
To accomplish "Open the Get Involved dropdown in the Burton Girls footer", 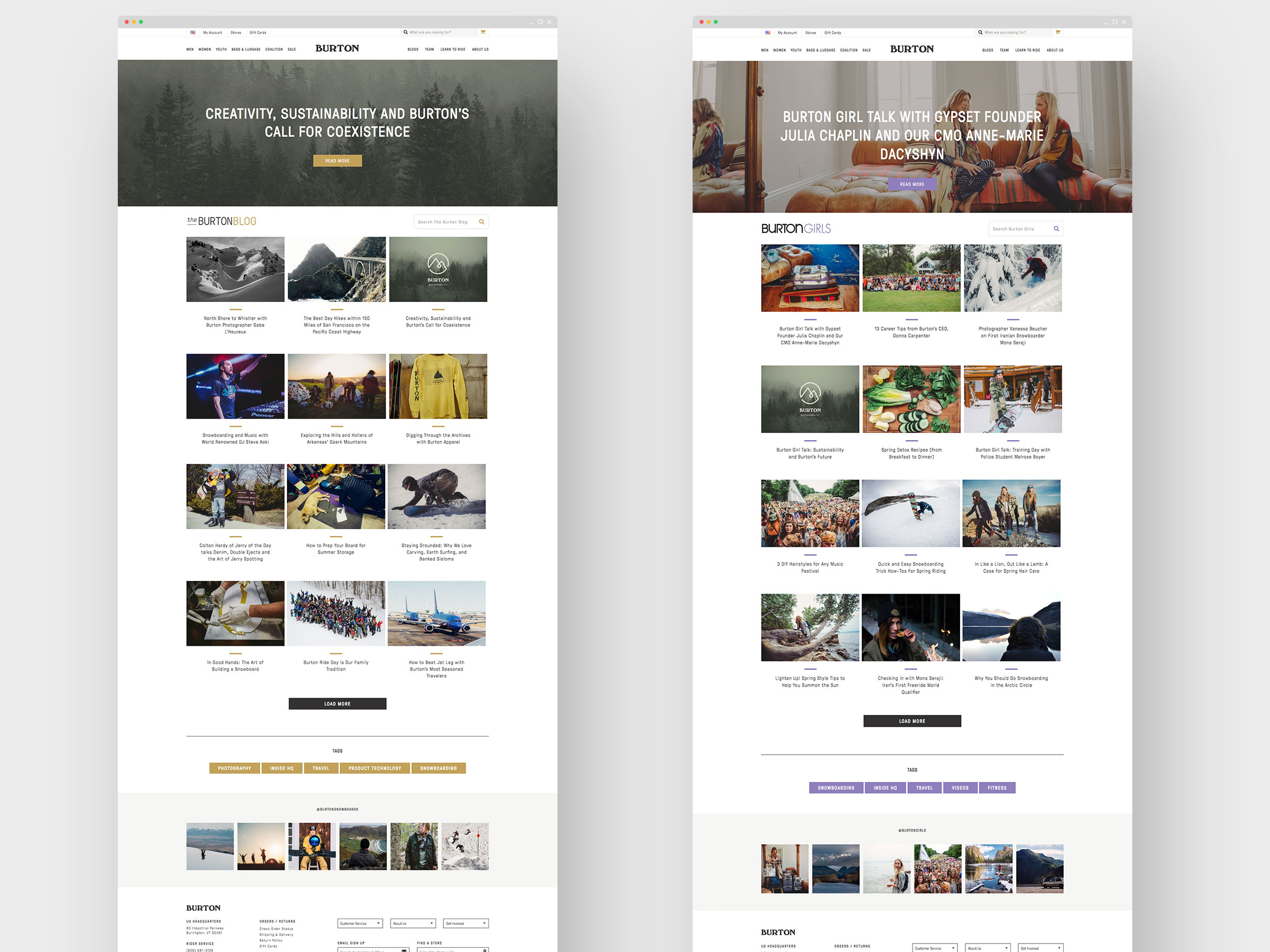I will coord(1040,948).
